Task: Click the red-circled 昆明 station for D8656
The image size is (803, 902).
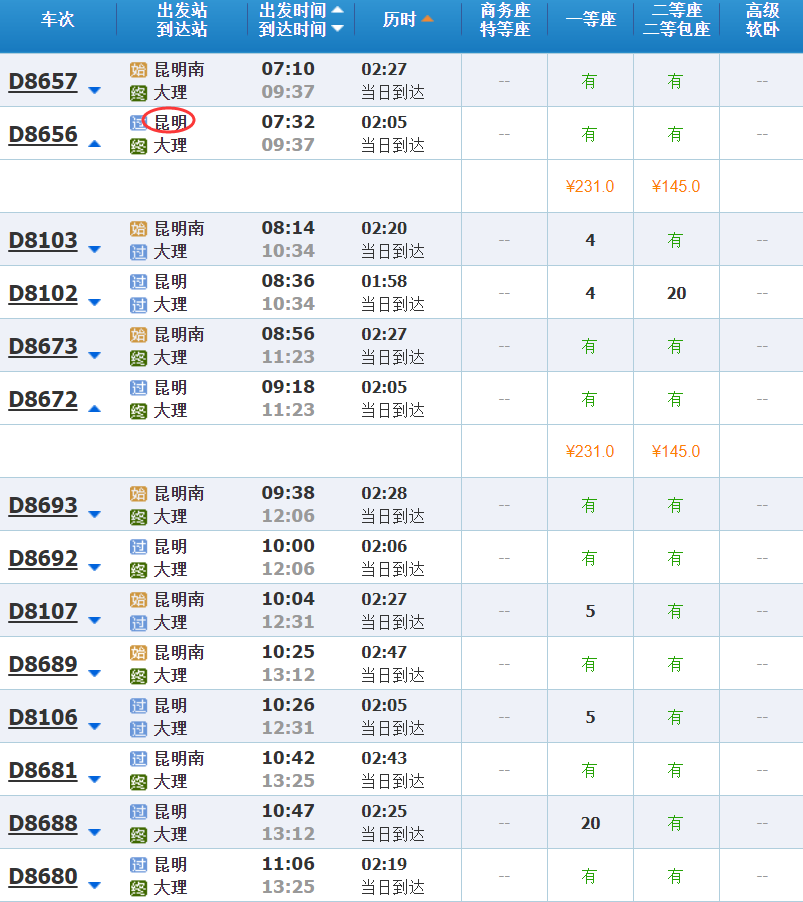Action: click(170, 122)
